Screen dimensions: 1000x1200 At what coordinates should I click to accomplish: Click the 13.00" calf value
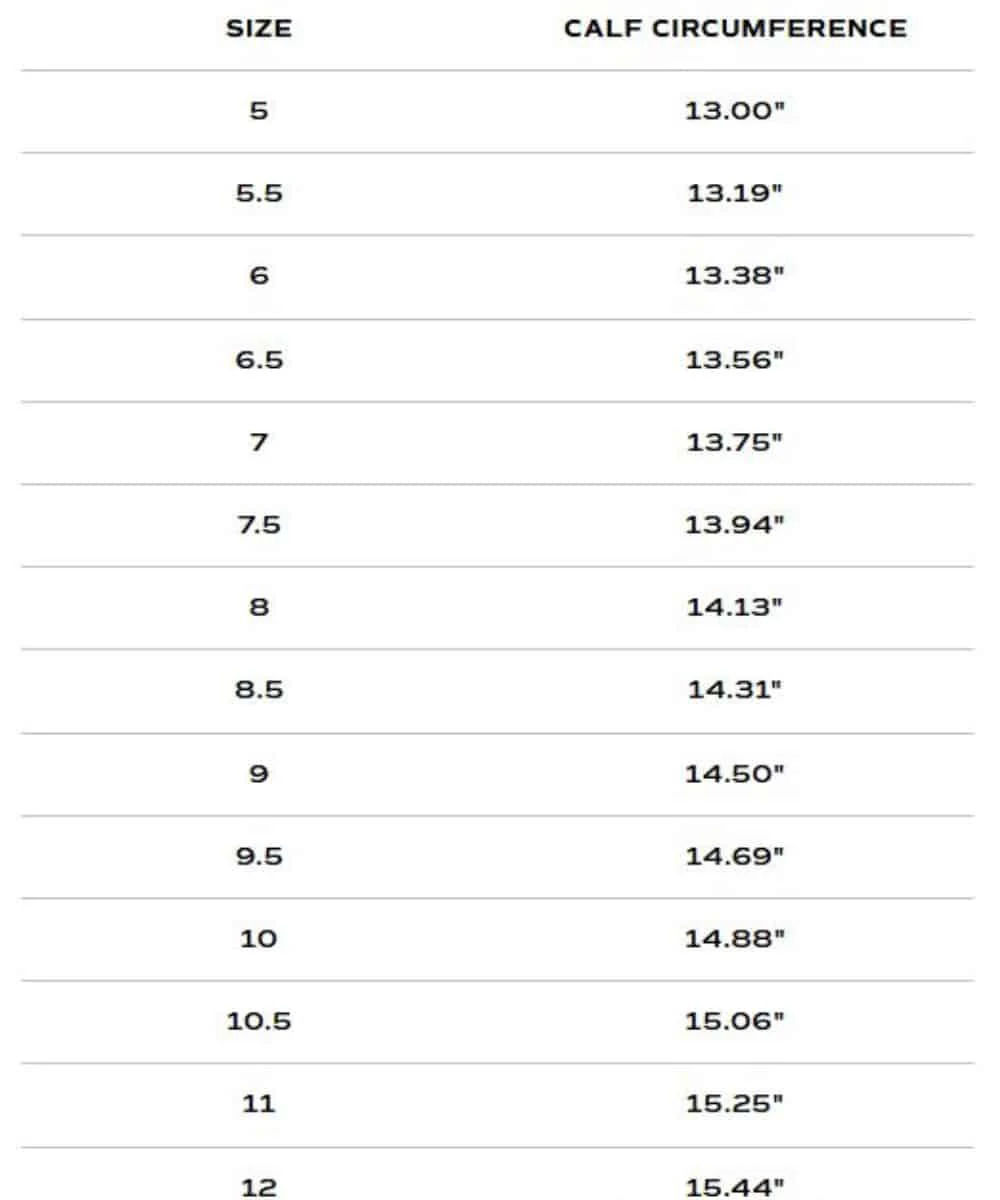point(735,111)
